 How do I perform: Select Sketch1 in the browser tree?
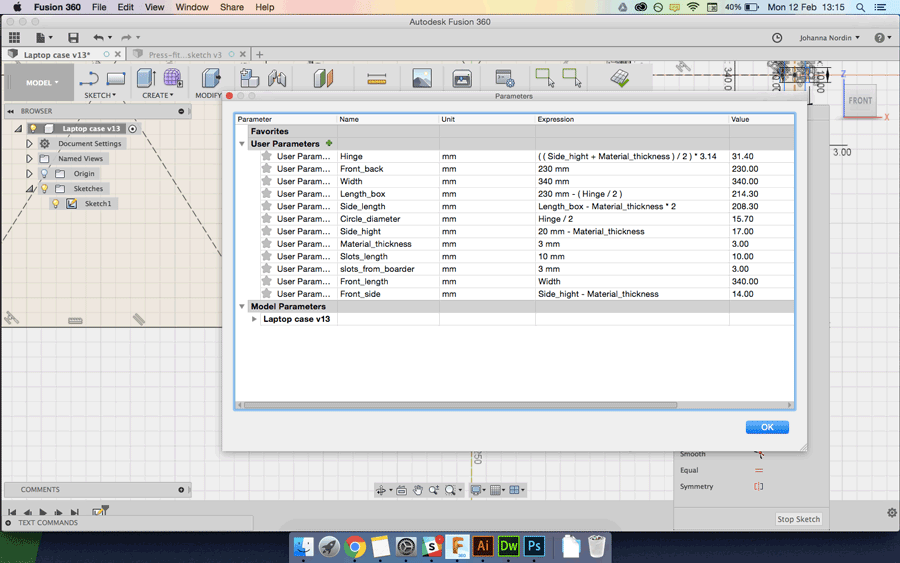pos(98,204)
